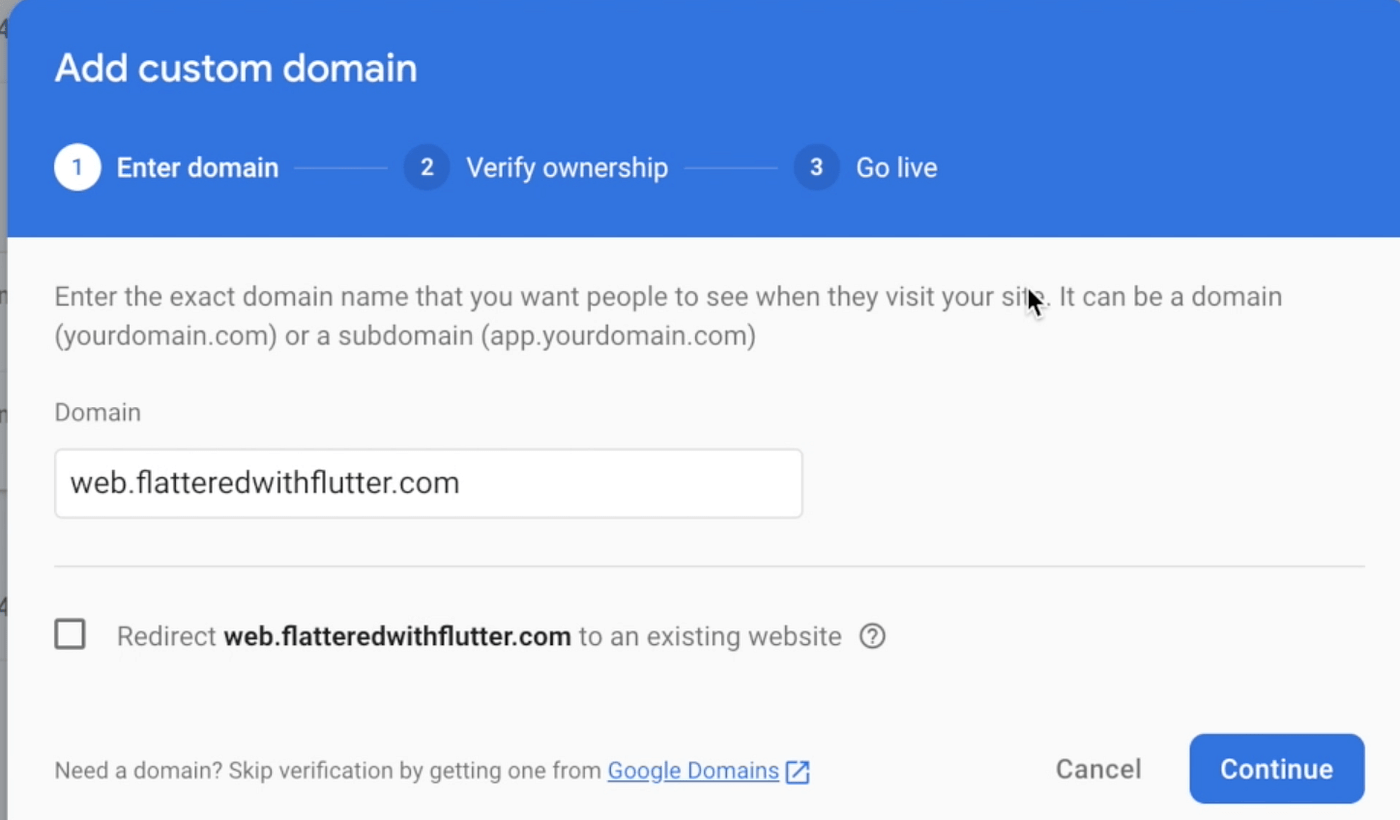Jump to the Verify ownership step
Screen dimensions: 1400x820
[x=566, y=168]
